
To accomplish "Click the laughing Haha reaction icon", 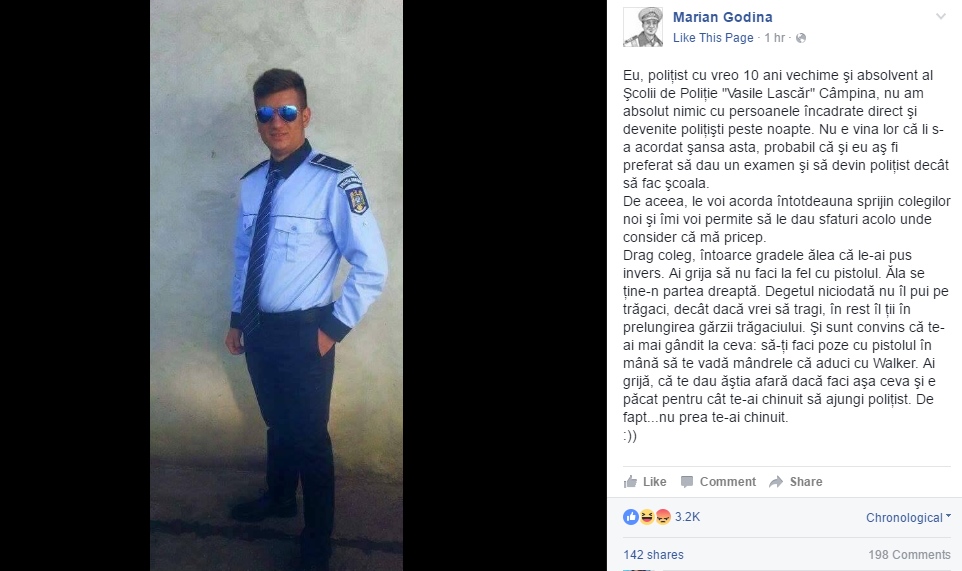I will pos(647,517).
